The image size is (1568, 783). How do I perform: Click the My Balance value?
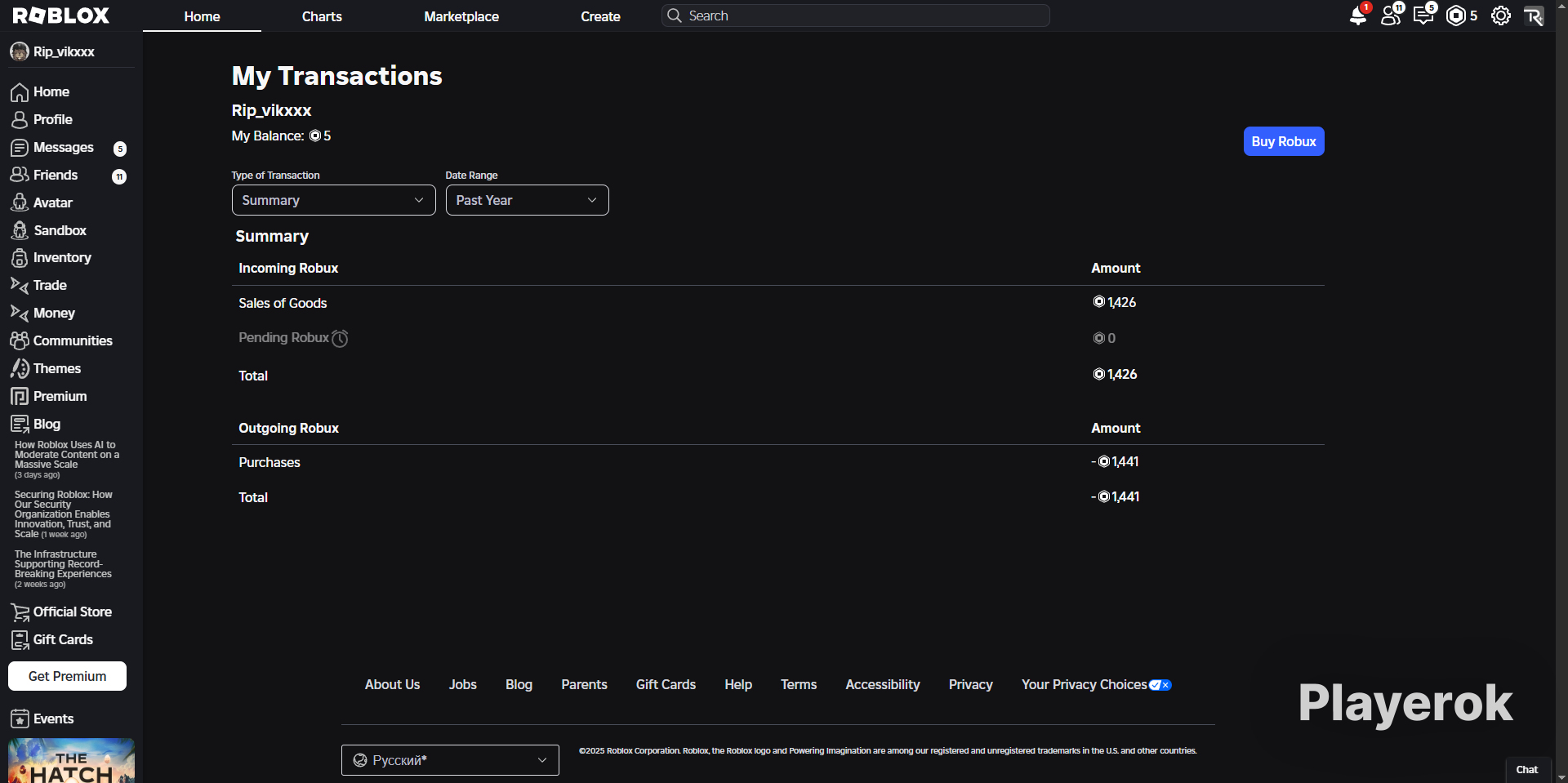320,136
